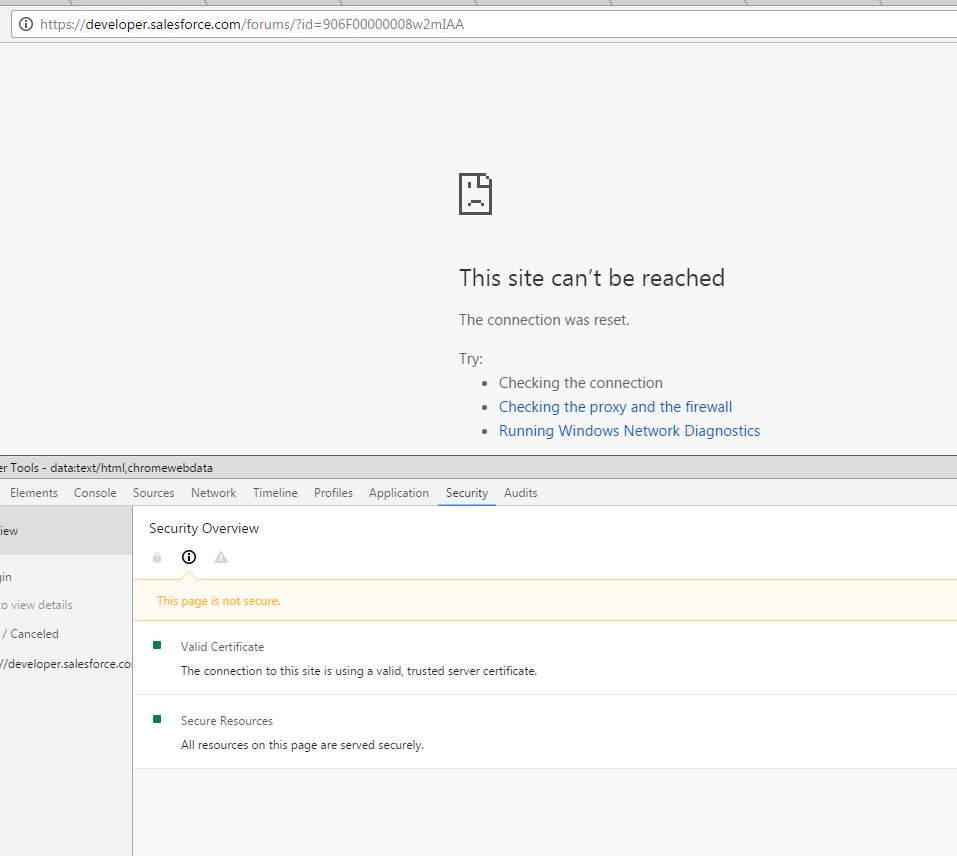Switch to the Timeline tab
This screenshot has height=856, width=957.
click(275, 493)
